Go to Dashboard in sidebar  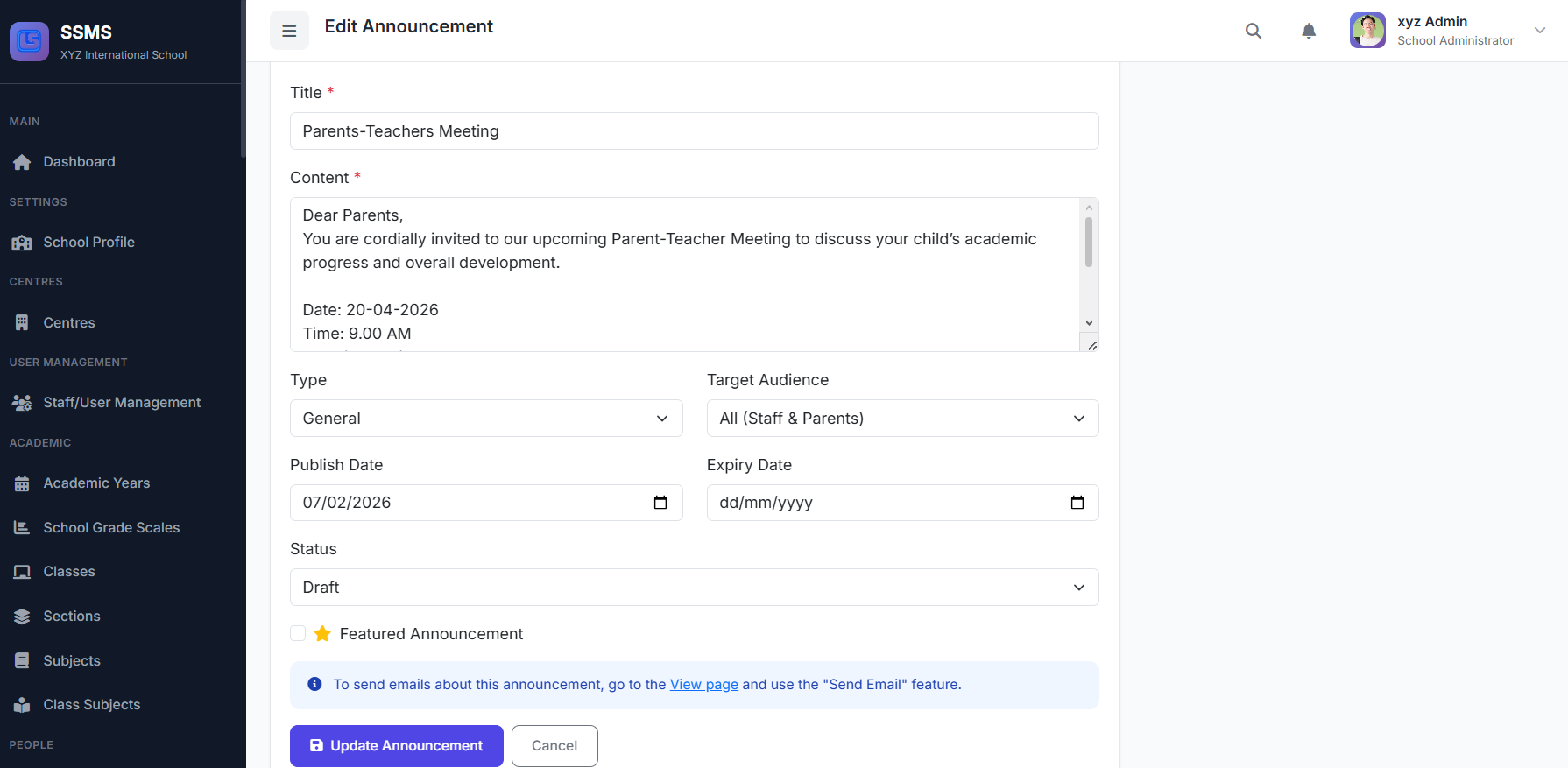79,162
